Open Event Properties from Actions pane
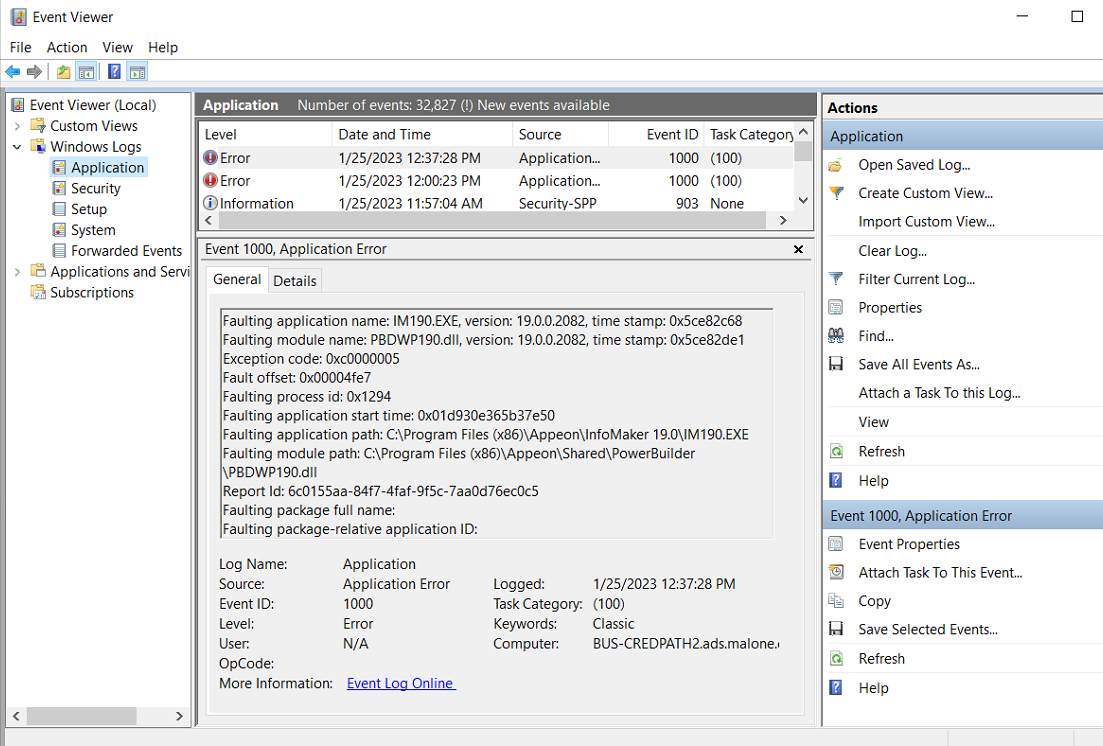 (908, 544)
